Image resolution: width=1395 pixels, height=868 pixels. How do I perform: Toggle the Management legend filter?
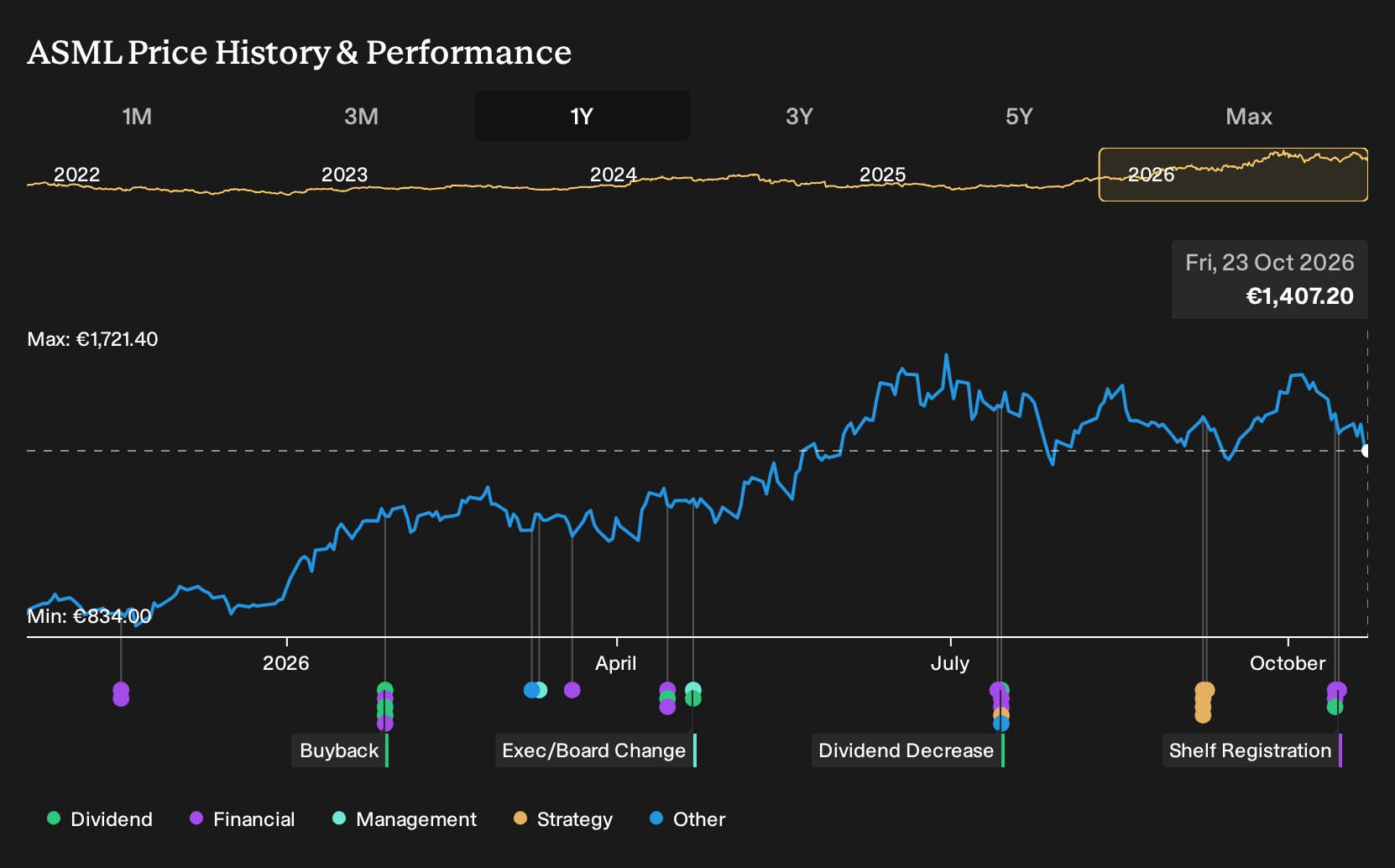(405, 819)
